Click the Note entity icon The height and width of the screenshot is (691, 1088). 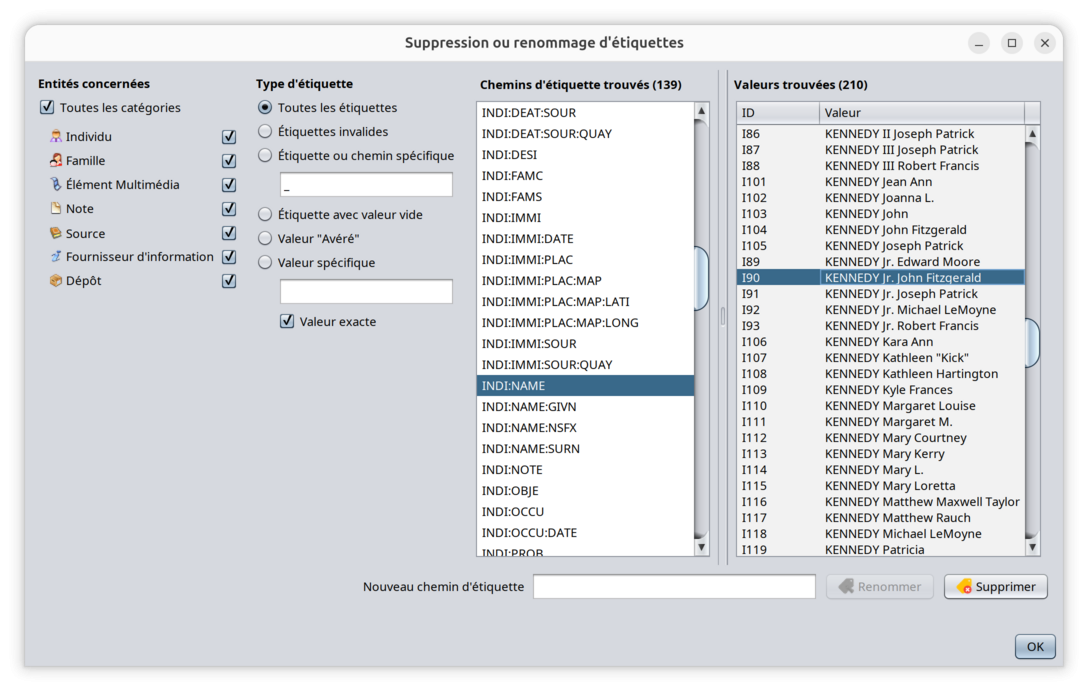[x=56, y=209]
